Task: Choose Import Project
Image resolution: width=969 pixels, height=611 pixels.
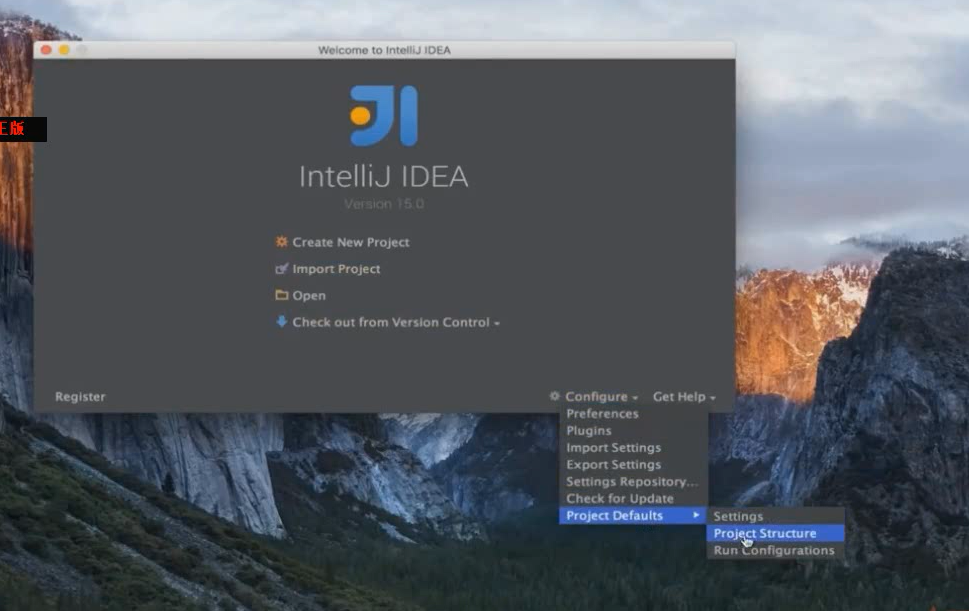Action: click(x=336, y=269)
